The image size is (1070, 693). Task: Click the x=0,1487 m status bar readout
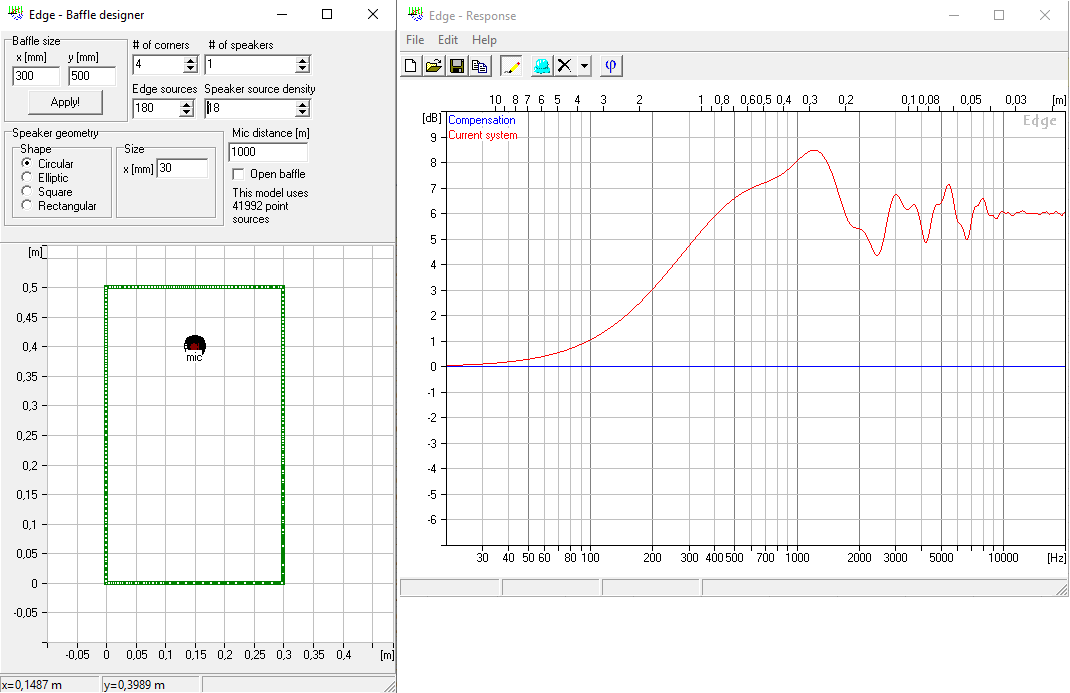[x=50, y=685]
